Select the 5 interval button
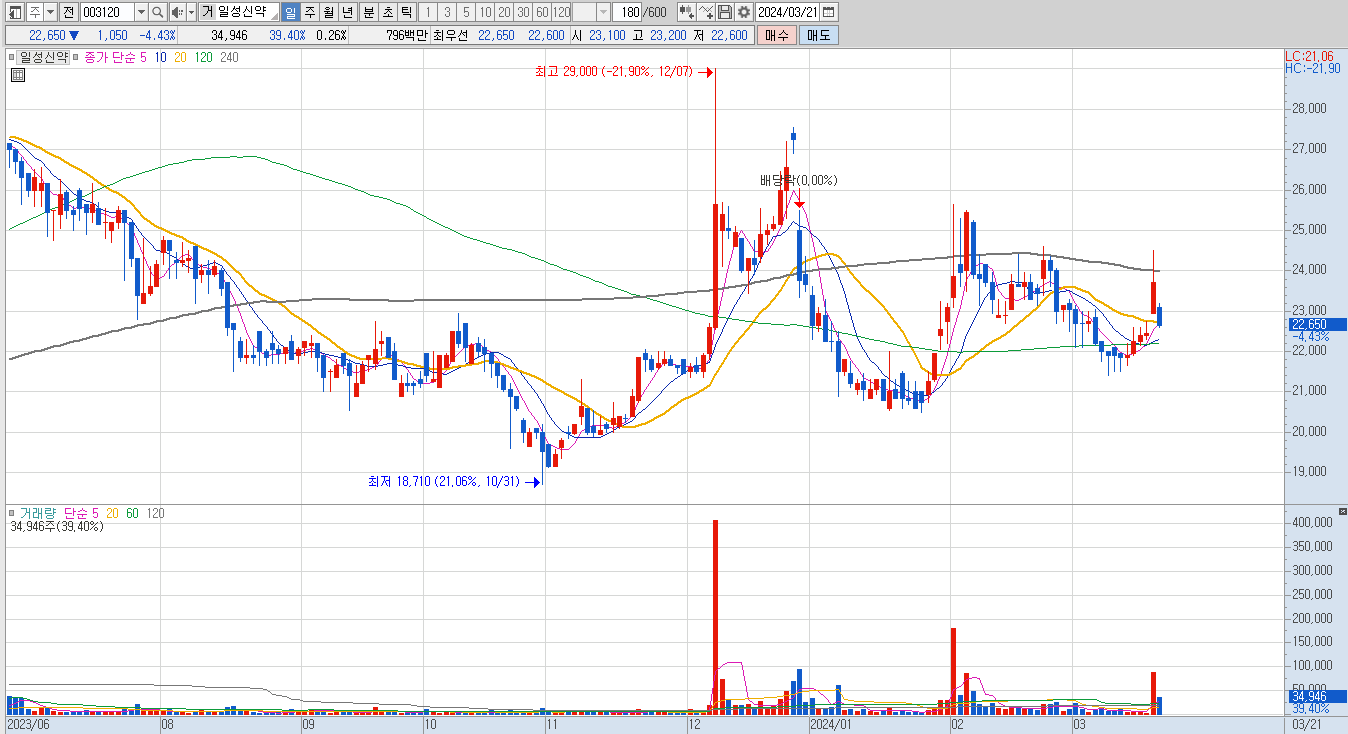Image resolution: width=1348 pixels, height=734 pixels. pyautogui.click(x=466, y=12)
